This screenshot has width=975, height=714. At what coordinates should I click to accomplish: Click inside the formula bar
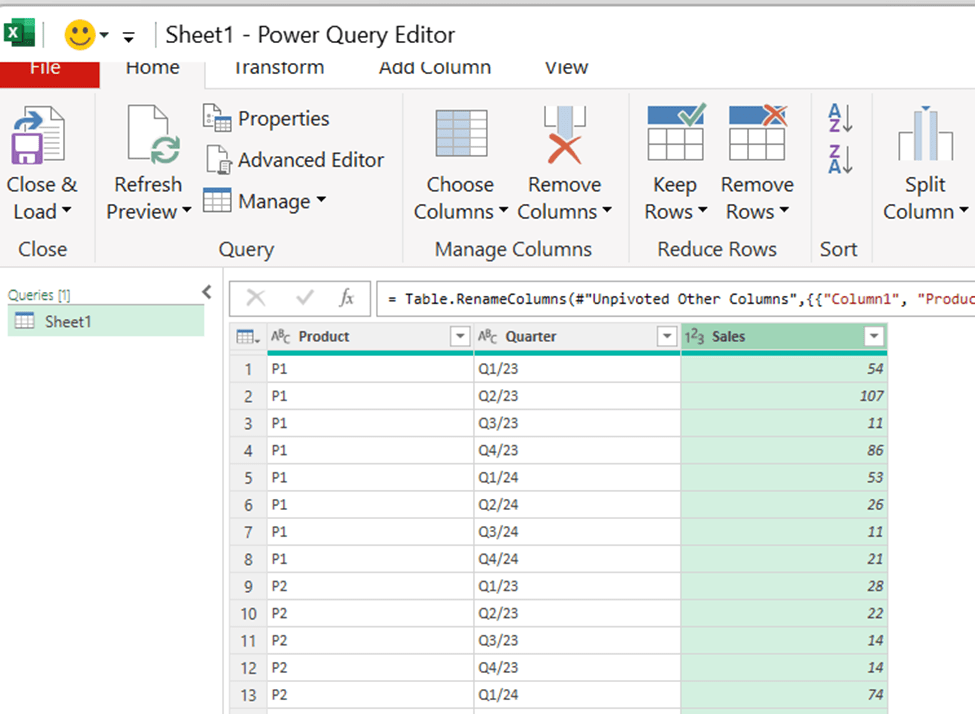pyautogui.click(x=680, y=299)
